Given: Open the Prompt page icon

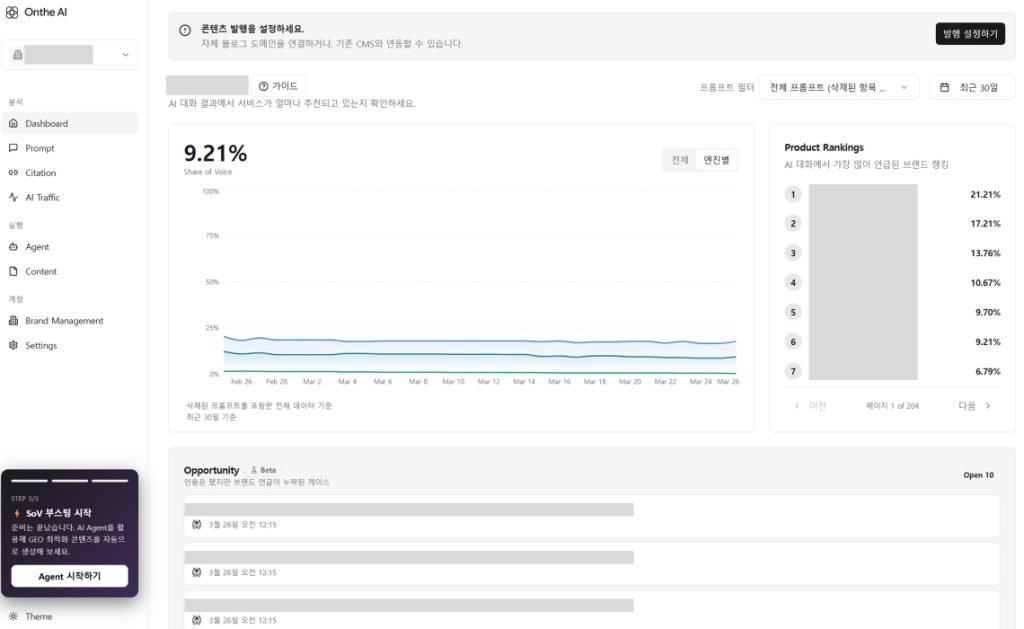Looking at the screenshot, I should click(x=13, y=148).
